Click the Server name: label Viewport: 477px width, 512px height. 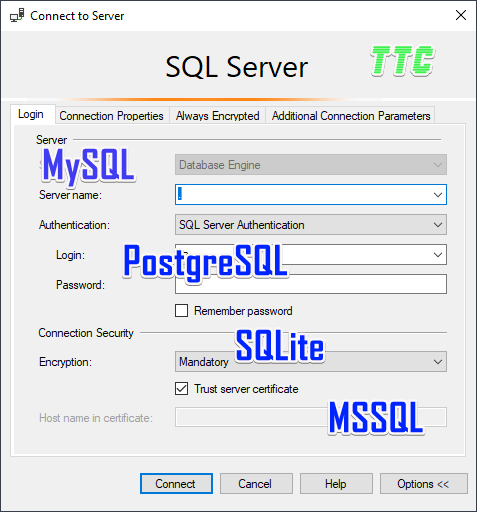[x=70, y=195]
